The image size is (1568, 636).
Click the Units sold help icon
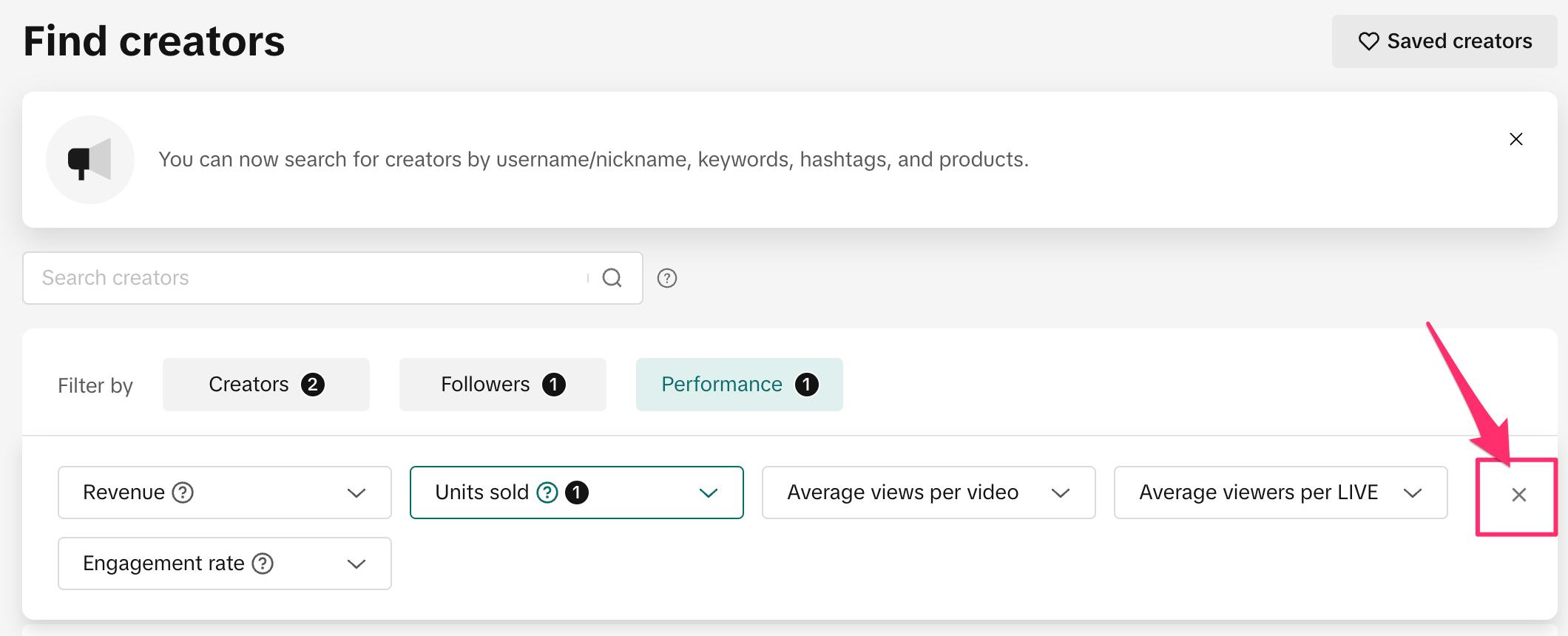click(x=547, y=493)
